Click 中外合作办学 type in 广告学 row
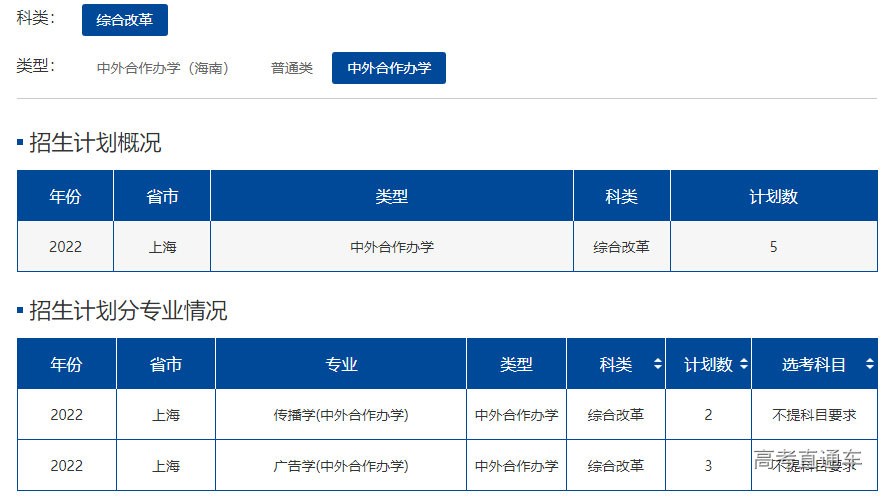 (x=517, y=466)
